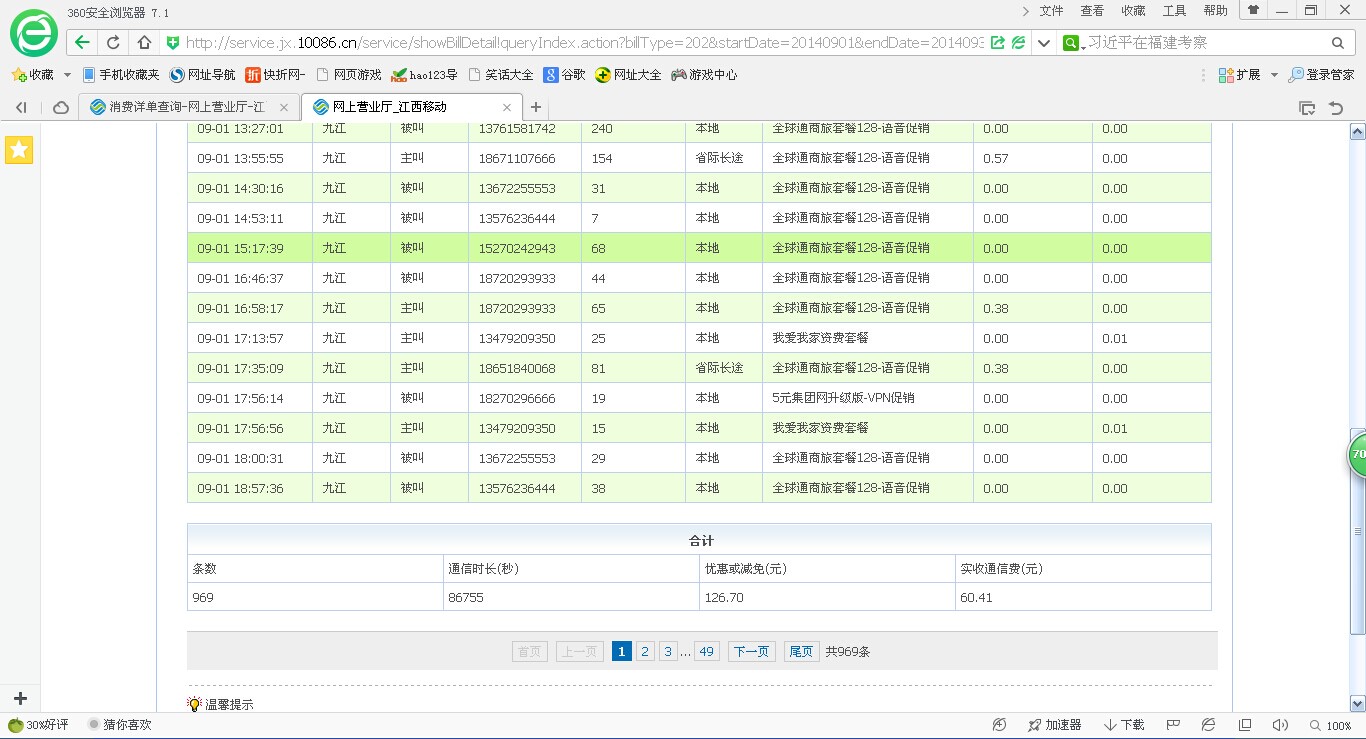Open address bar URL history dropdown
1366x739 pixels.
click(x=1044, y=42)
